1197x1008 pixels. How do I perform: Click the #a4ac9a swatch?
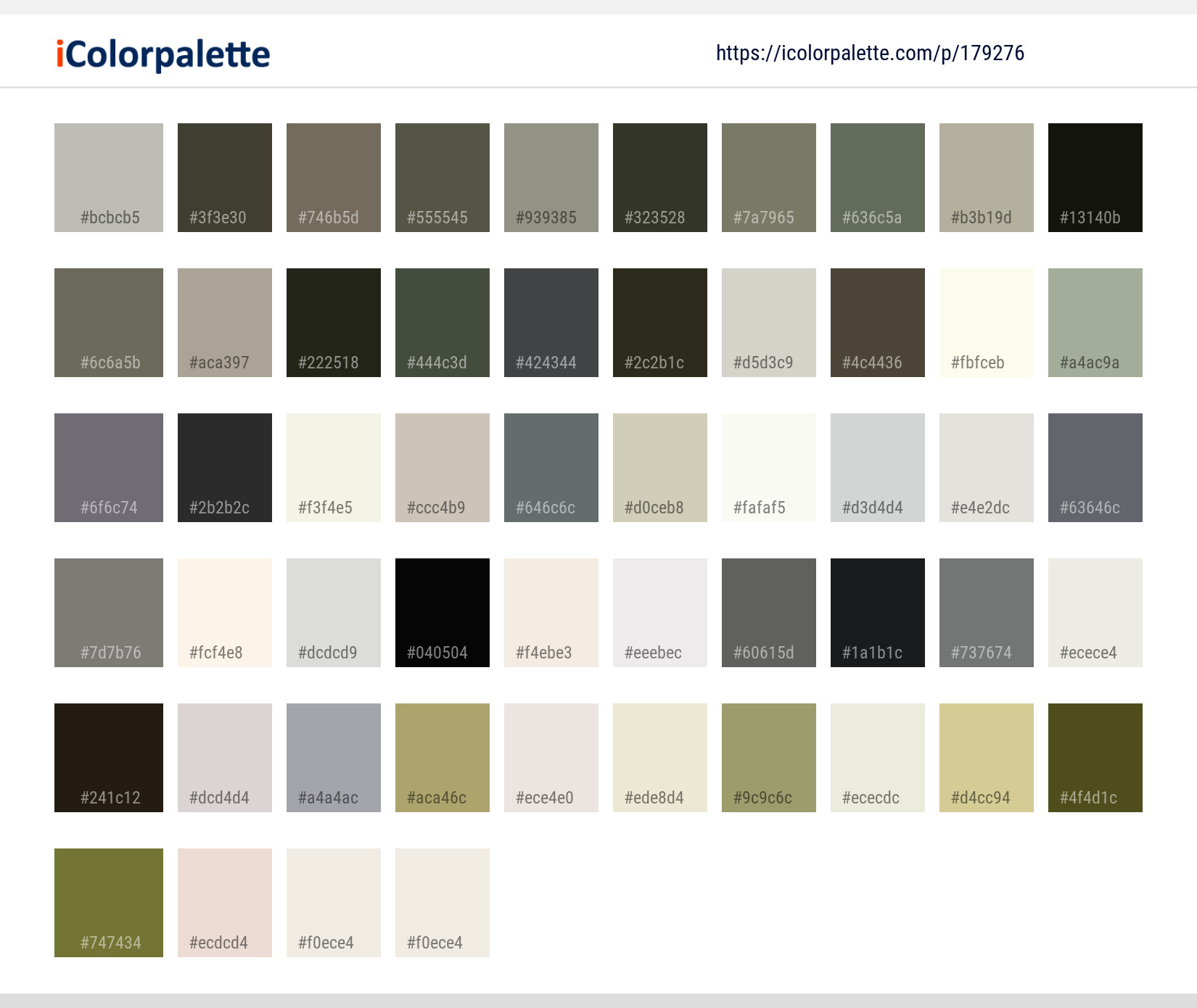[1095, 323]
